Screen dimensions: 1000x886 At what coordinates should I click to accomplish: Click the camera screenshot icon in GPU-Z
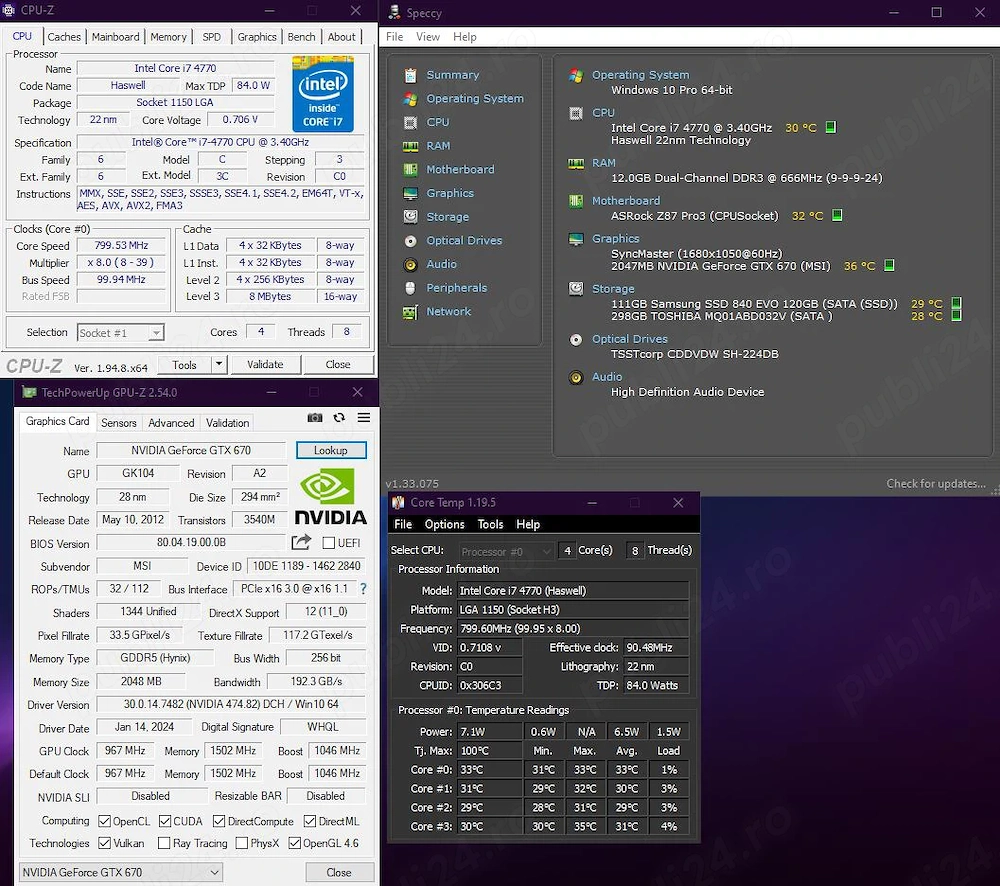(314, 418)
